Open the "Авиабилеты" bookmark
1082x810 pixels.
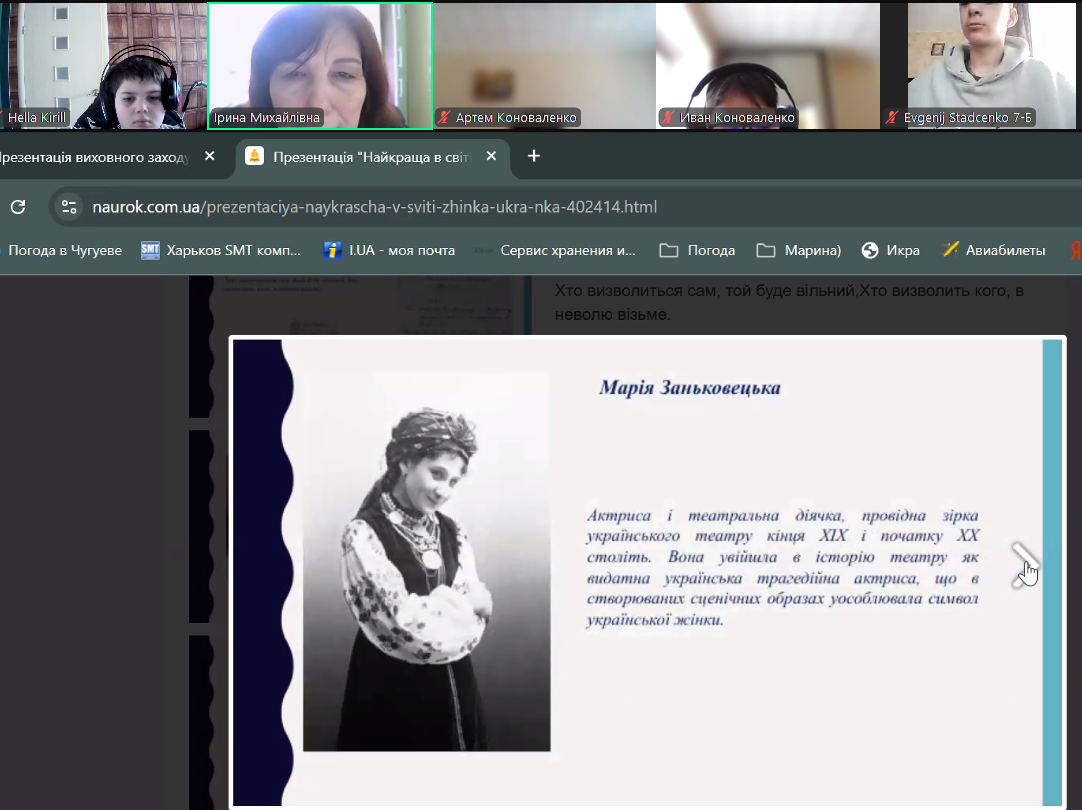point(994,250)
